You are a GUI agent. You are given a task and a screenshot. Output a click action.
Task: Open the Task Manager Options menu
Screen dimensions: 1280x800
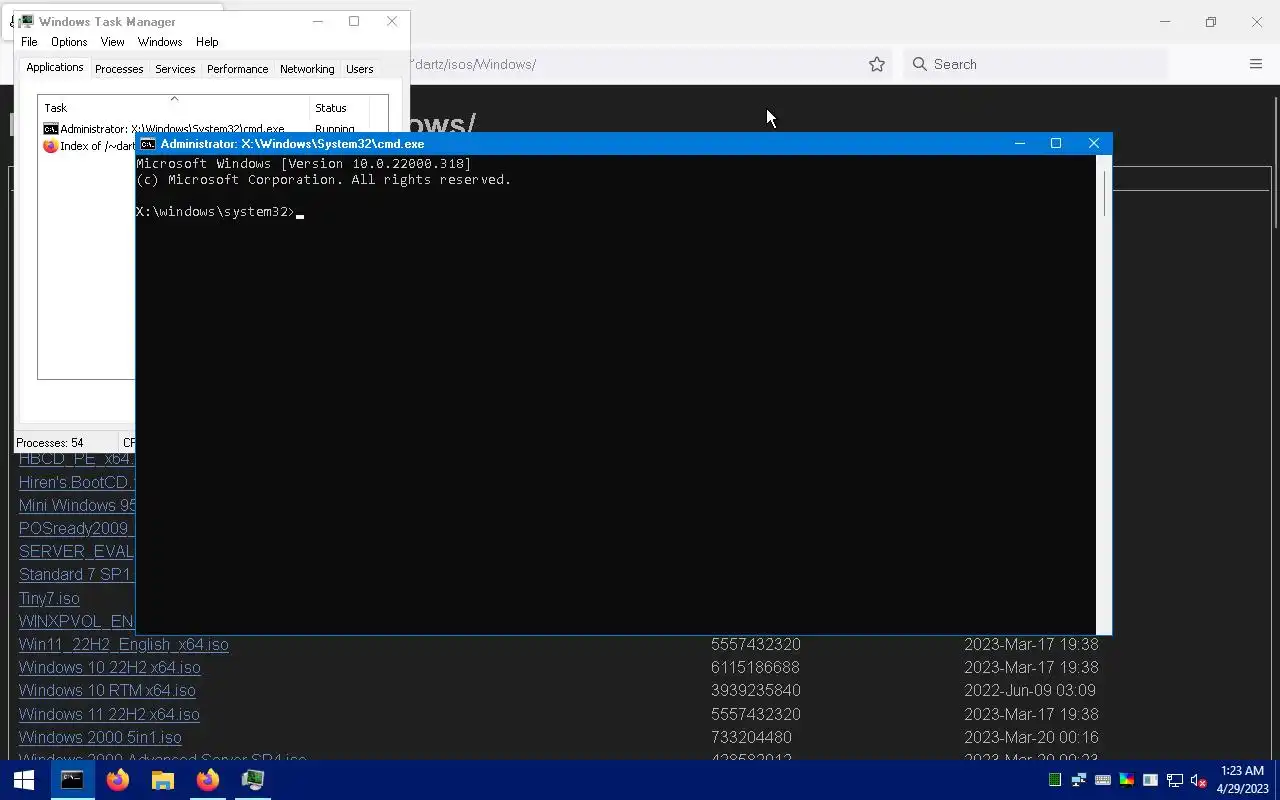69,42
